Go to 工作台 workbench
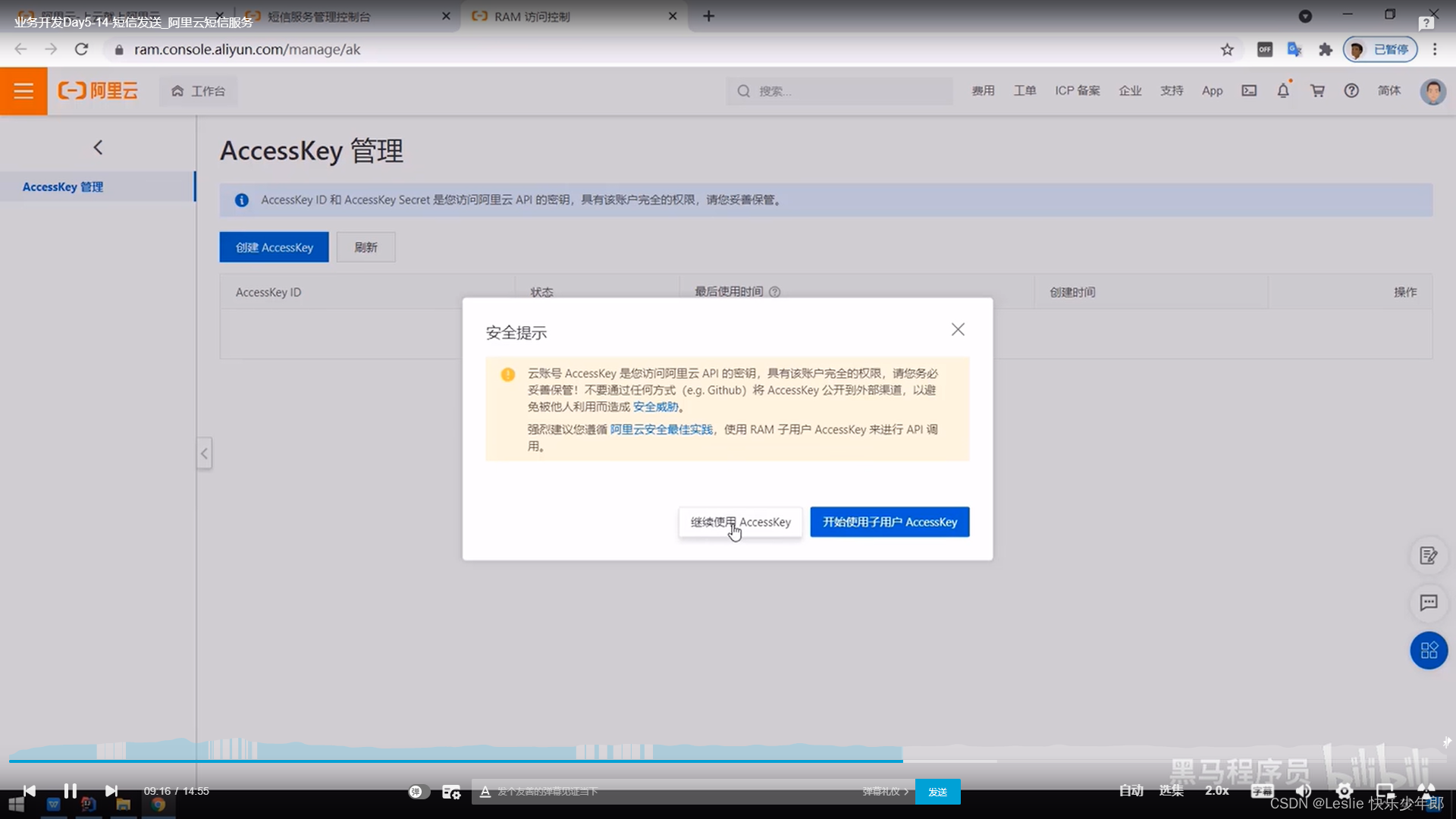Viewport: 1456px width, 819px height. pos(198,91)
